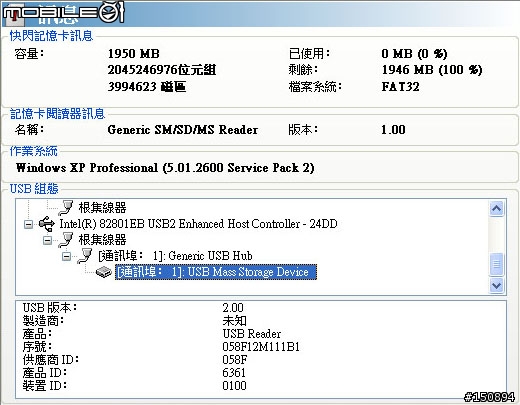Click the hub icon next to Generic USB Hub
The width and height of the screenshot is (520, 405).
pos(85,256)
